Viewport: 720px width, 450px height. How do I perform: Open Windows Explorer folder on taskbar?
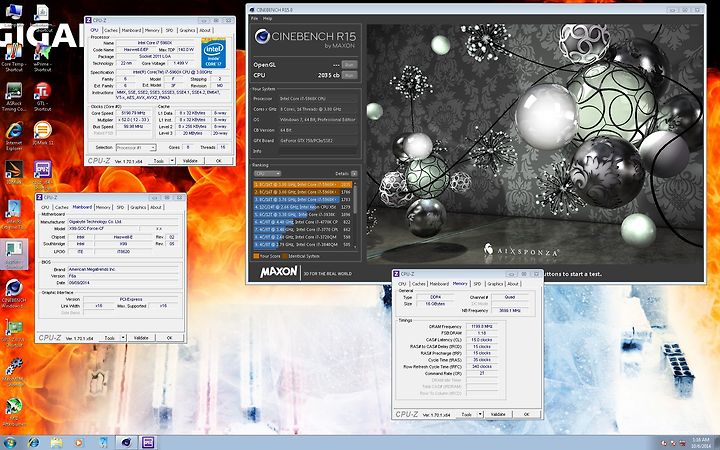coord(56,443)
